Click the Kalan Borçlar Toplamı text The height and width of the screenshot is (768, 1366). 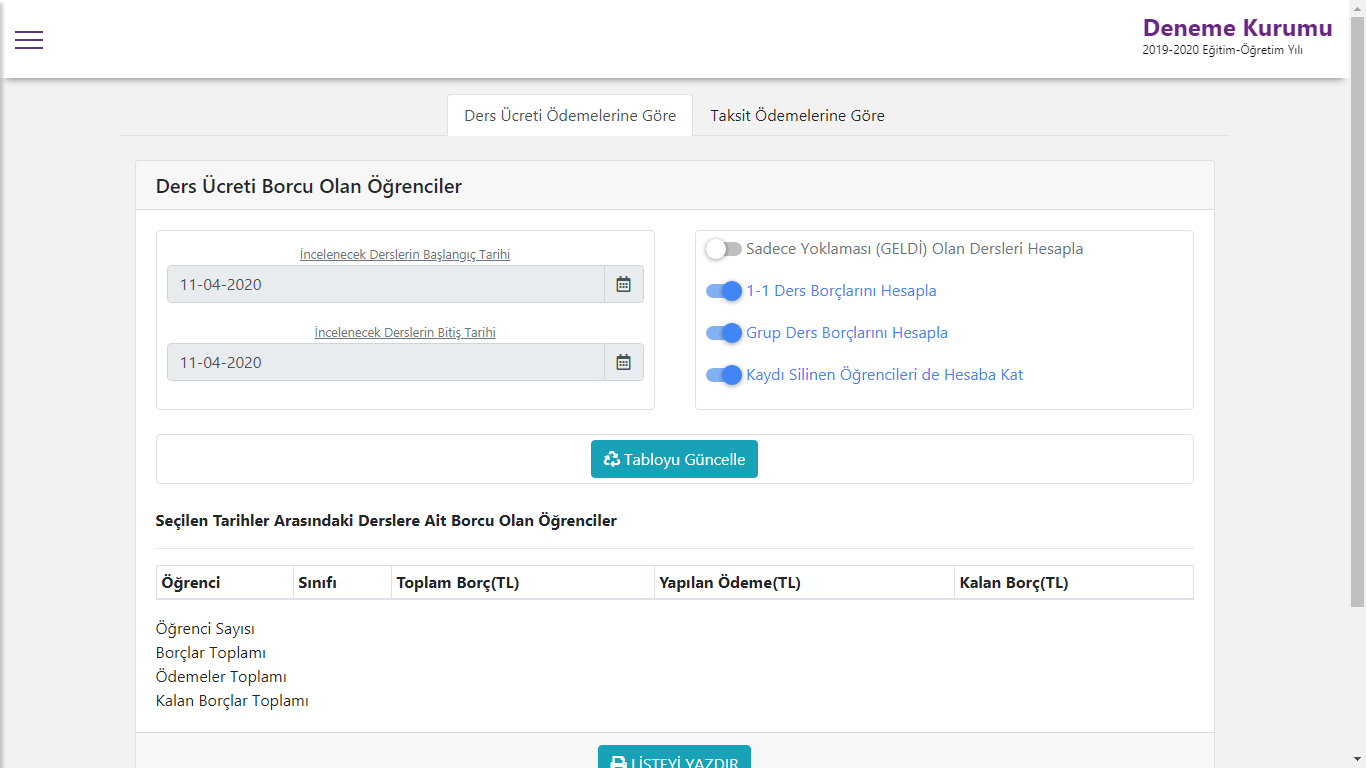point(232,701)
